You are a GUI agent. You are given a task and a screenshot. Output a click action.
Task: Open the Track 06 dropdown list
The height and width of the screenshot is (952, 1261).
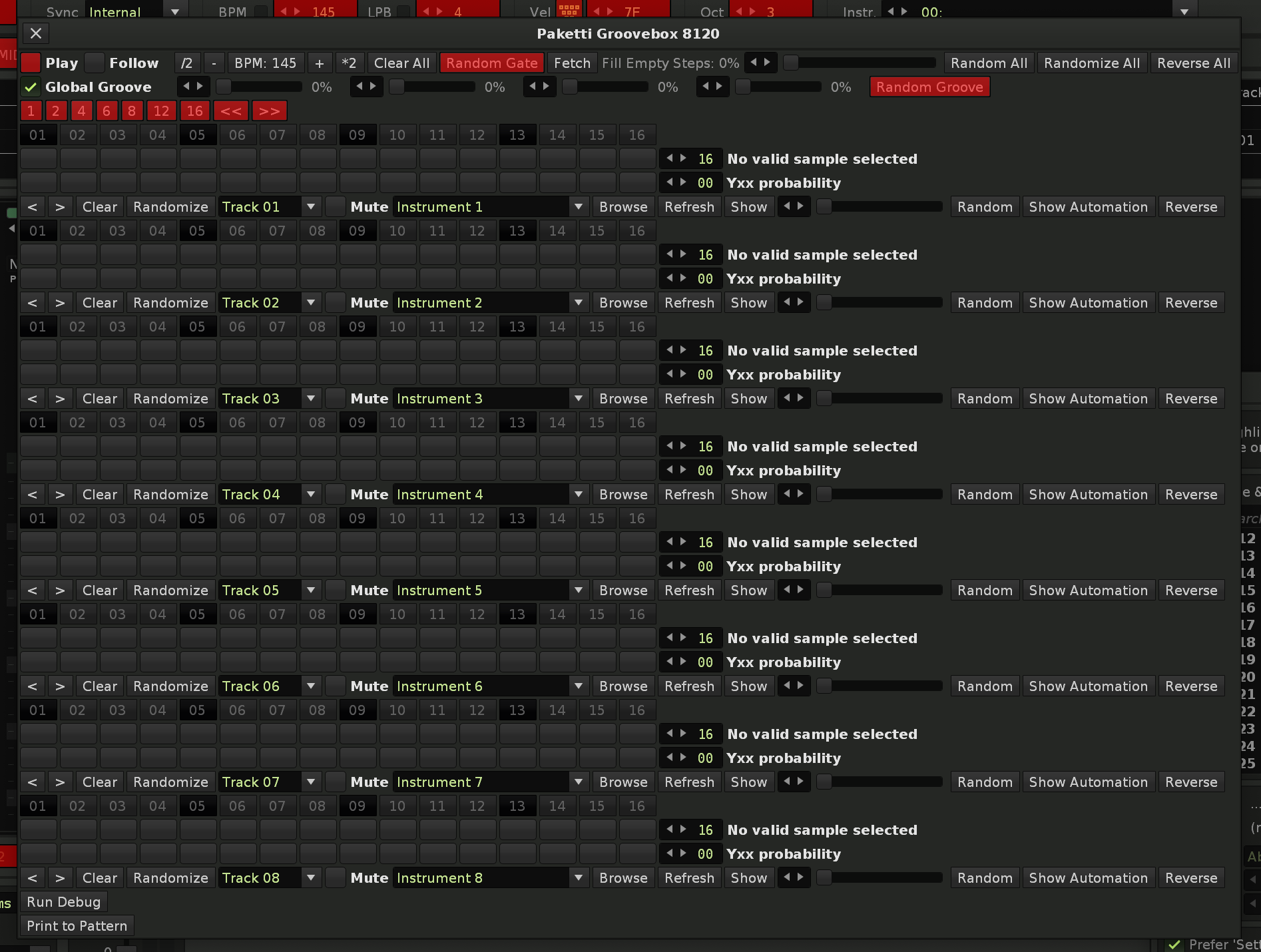pos(310,686)
